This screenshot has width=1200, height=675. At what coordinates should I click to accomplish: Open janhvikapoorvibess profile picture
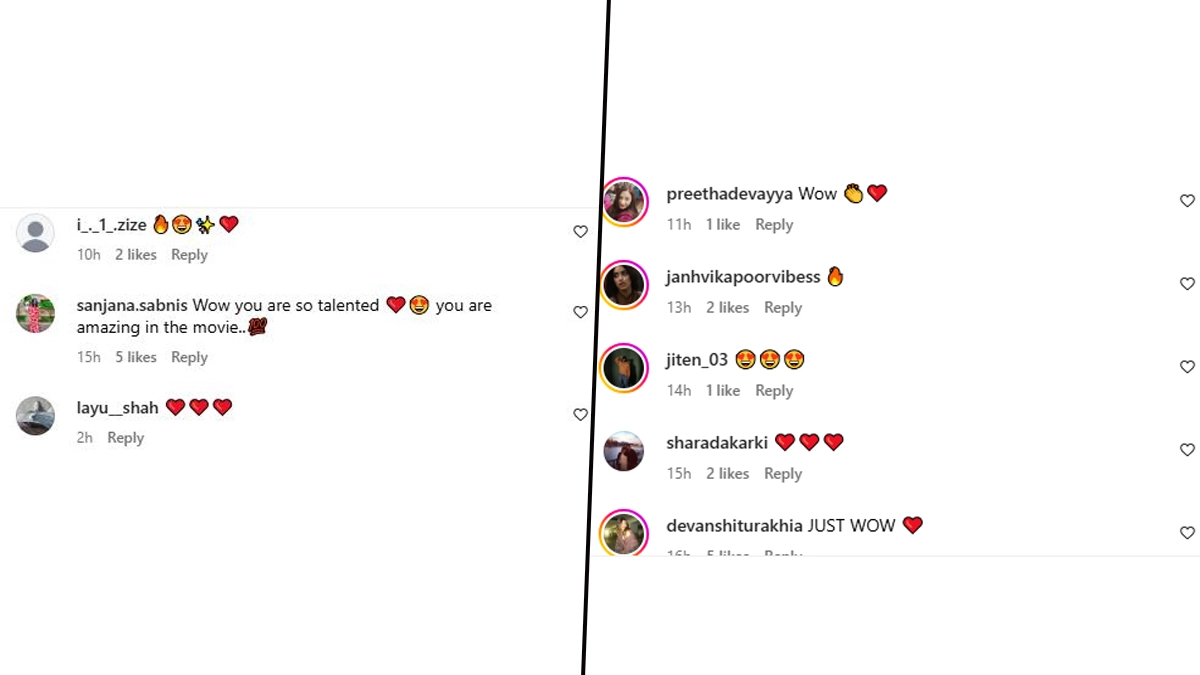pyautogui.click(x=624, y=286)
